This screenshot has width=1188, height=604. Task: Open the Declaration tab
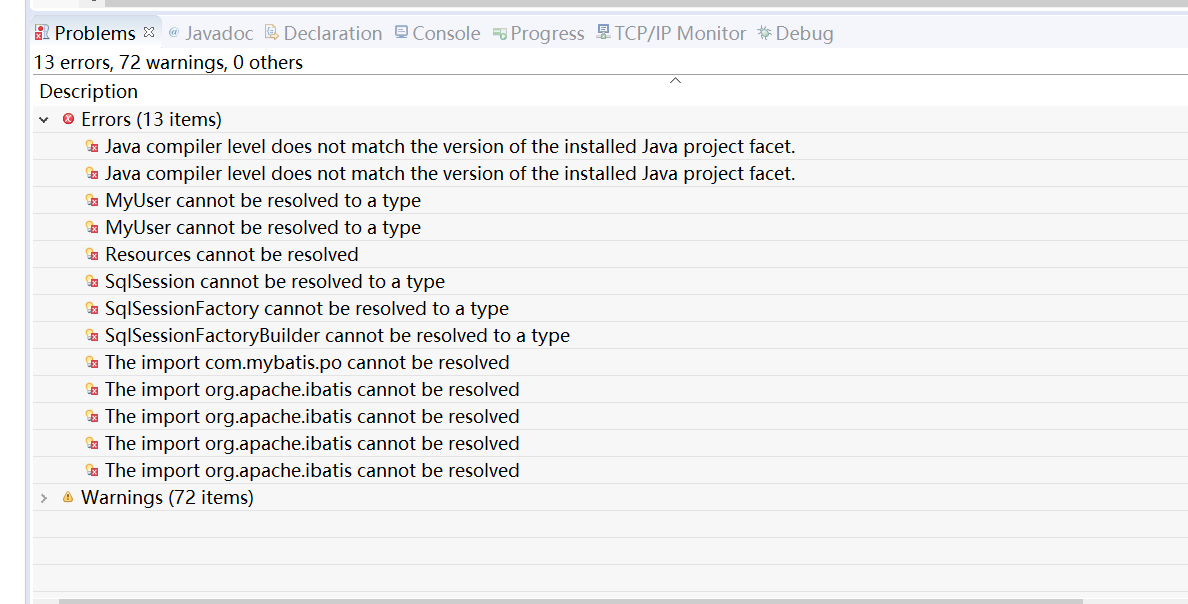332,33
